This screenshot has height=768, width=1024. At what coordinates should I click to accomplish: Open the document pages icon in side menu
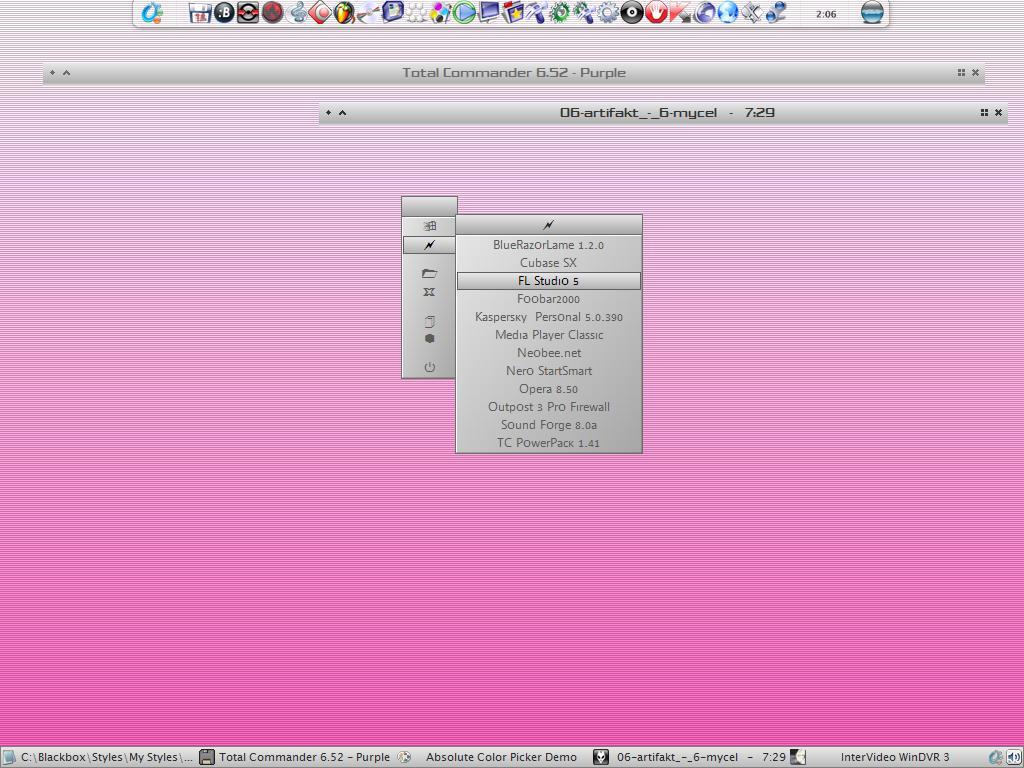[x=429, y=321]
